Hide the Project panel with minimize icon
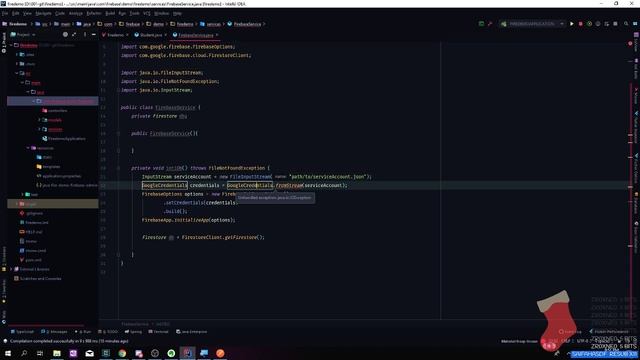 click(93, 35)
